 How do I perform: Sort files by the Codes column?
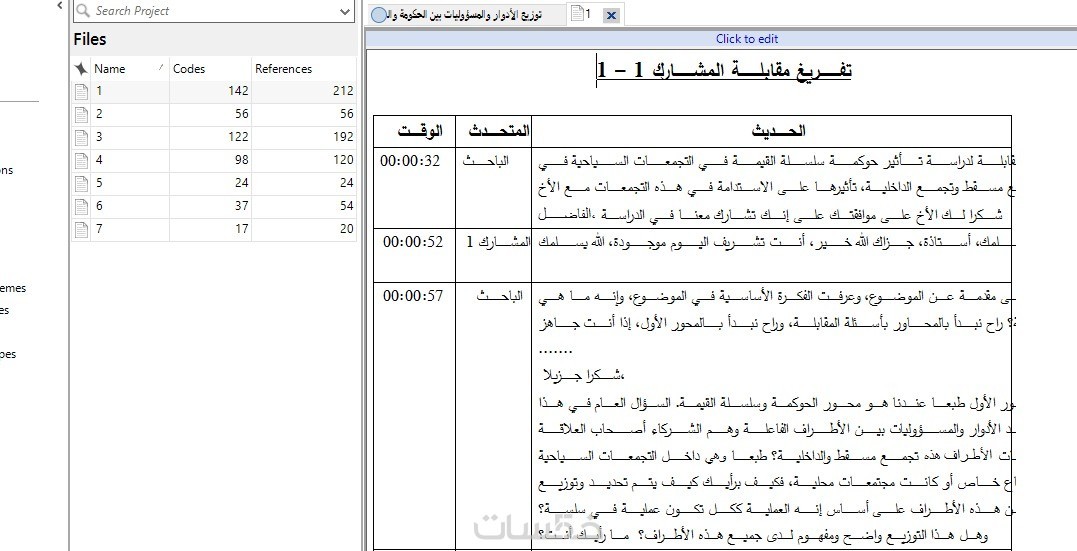click(x=210, y=69)
